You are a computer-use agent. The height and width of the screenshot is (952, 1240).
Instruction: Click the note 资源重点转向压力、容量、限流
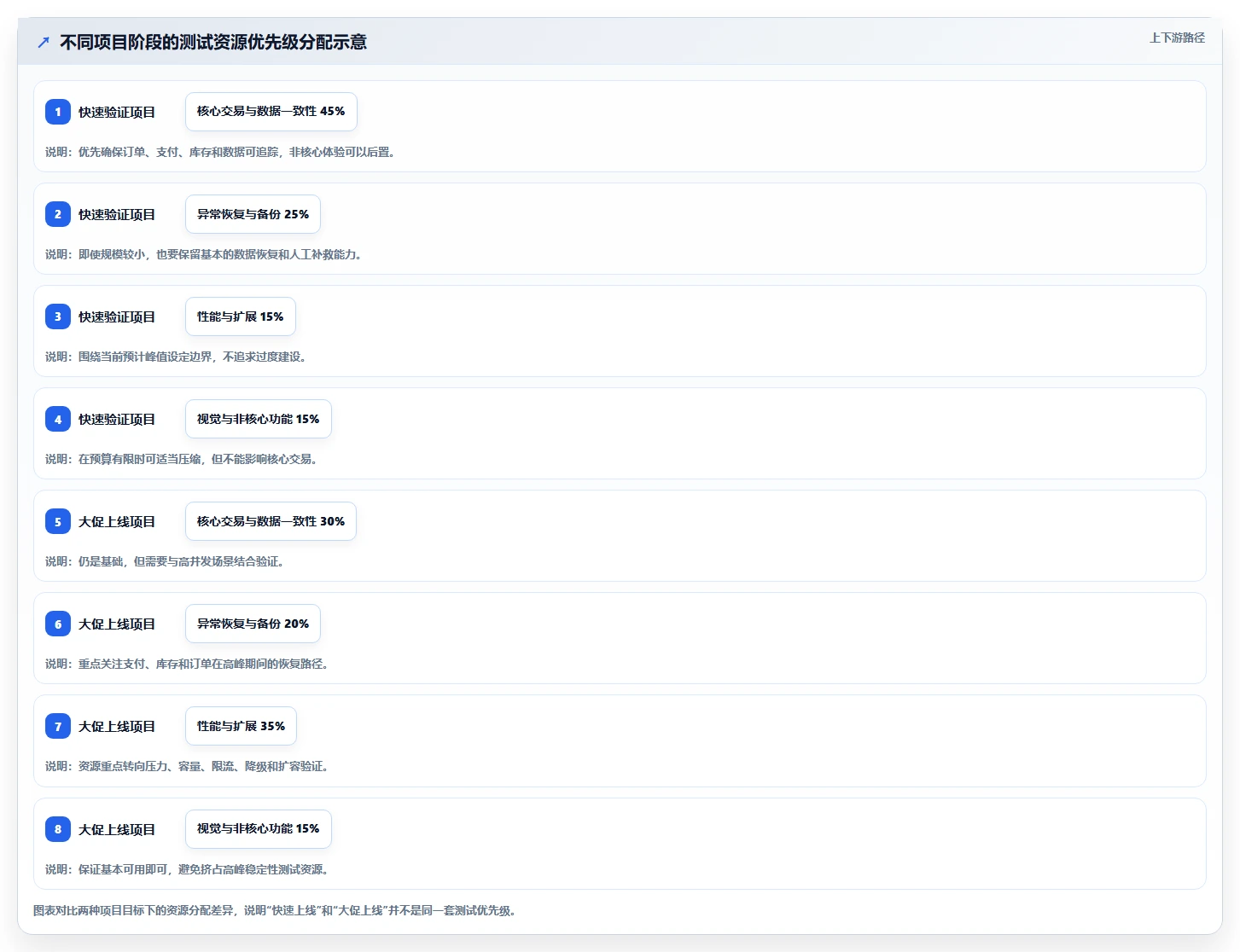(156, 766)
